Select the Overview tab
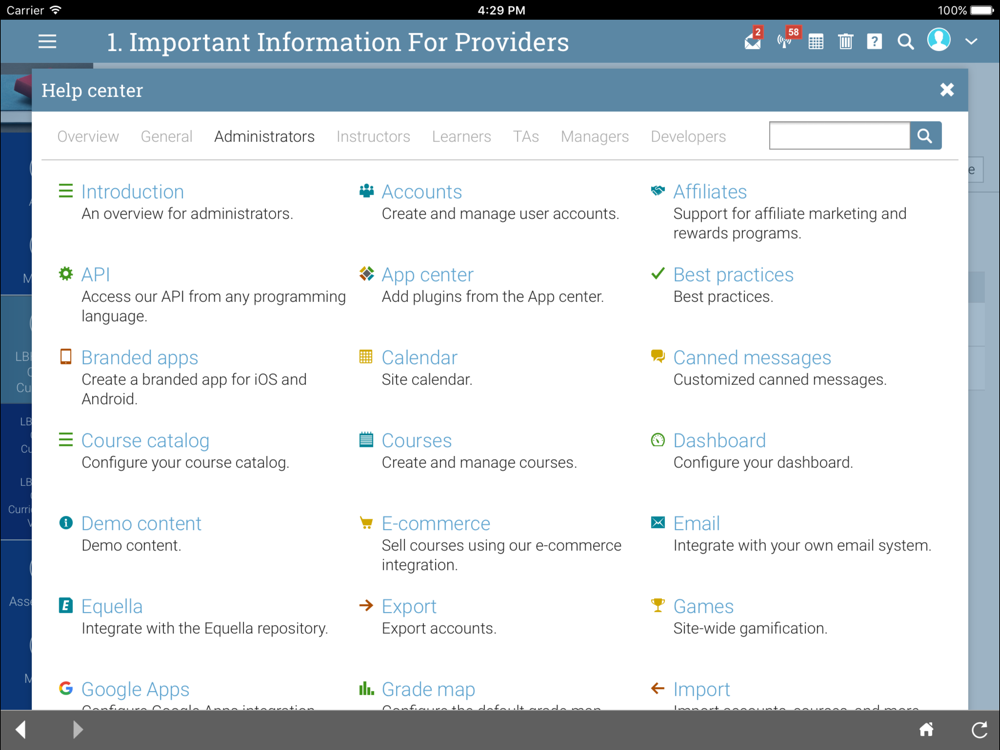 click(x=88, y=136)
